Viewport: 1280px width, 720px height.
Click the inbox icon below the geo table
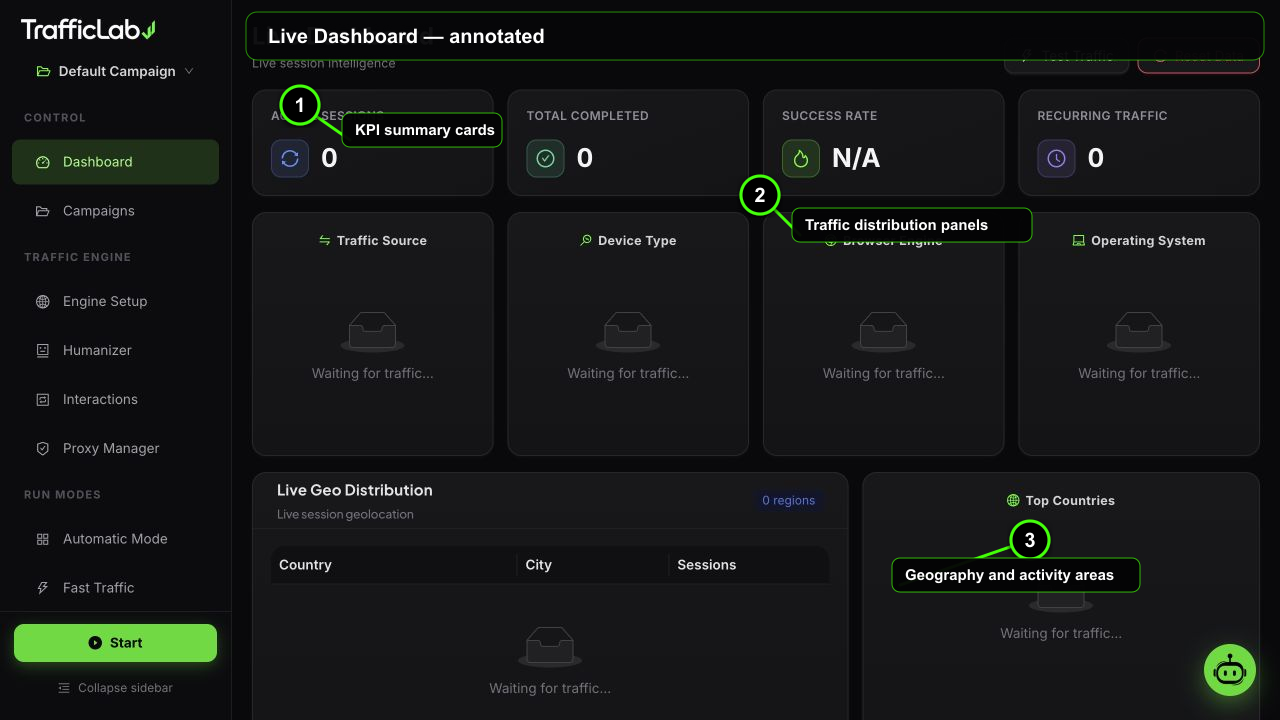550,647
